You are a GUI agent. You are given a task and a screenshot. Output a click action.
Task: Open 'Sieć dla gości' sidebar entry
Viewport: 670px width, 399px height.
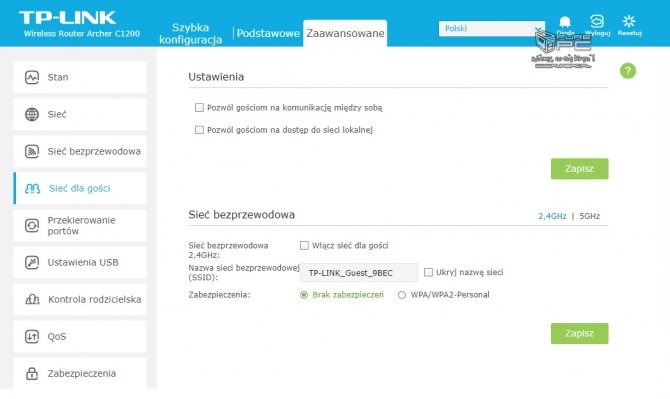click(x=80, y=188)
